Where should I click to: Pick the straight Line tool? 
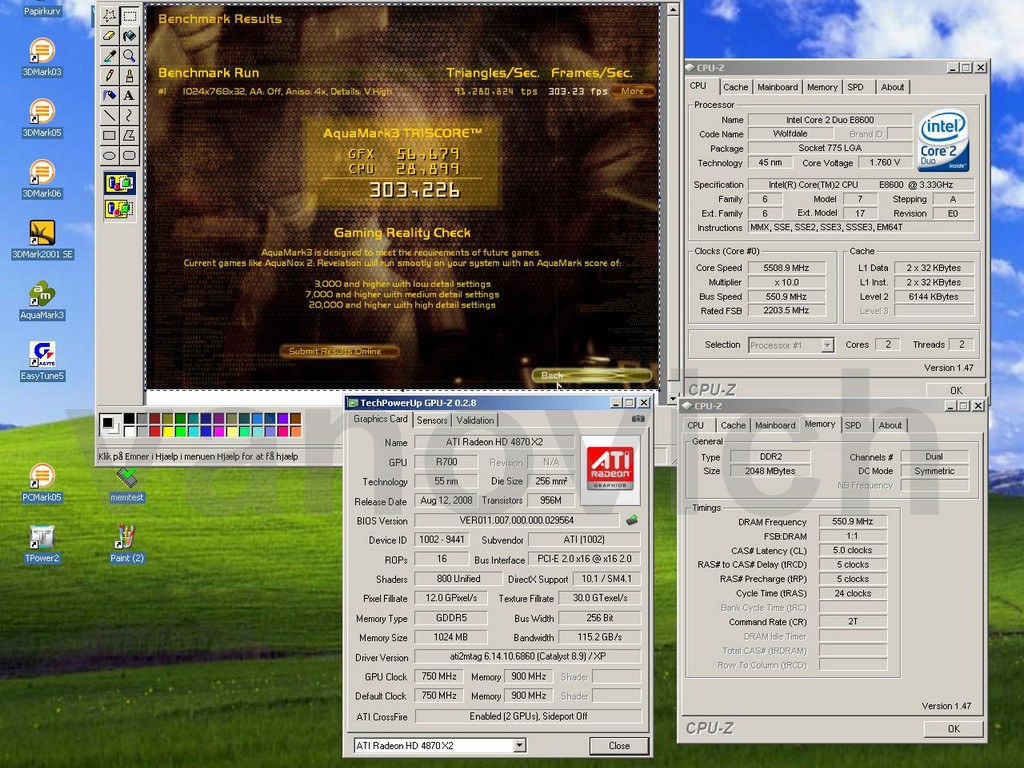pos(110,116)
